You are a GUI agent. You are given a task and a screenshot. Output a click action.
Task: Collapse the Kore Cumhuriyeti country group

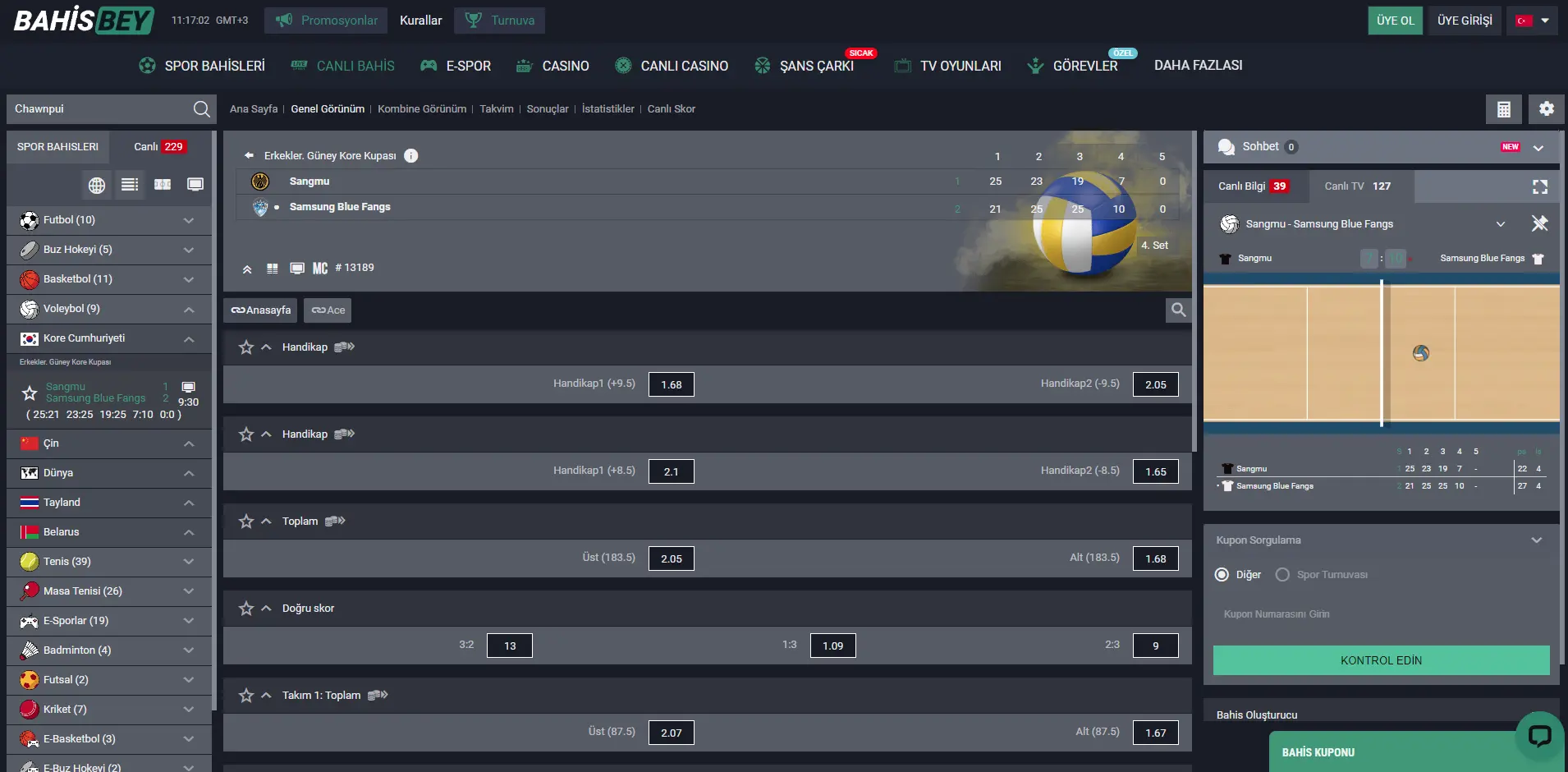pos(109,338)
